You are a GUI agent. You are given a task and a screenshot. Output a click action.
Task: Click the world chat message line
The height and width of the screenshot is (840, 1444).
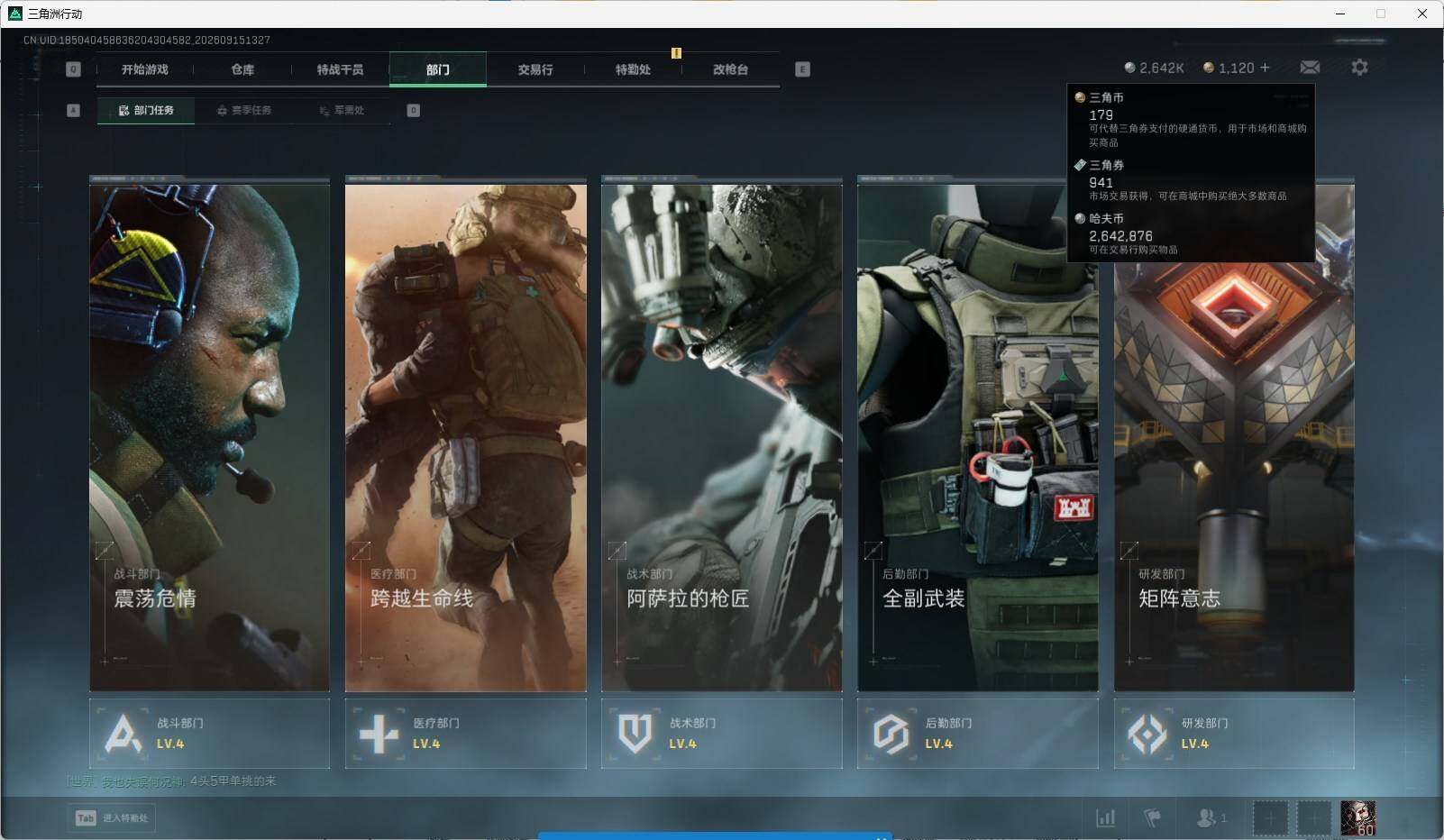pos(172,781)
